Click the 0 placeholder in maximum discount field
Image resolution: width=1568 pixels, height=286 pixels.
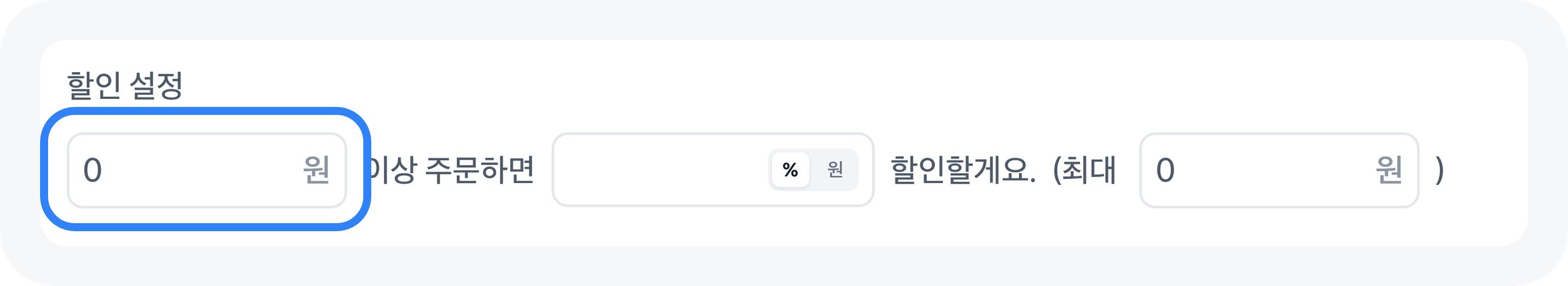pyautogui.click(x=1165, y=170)
